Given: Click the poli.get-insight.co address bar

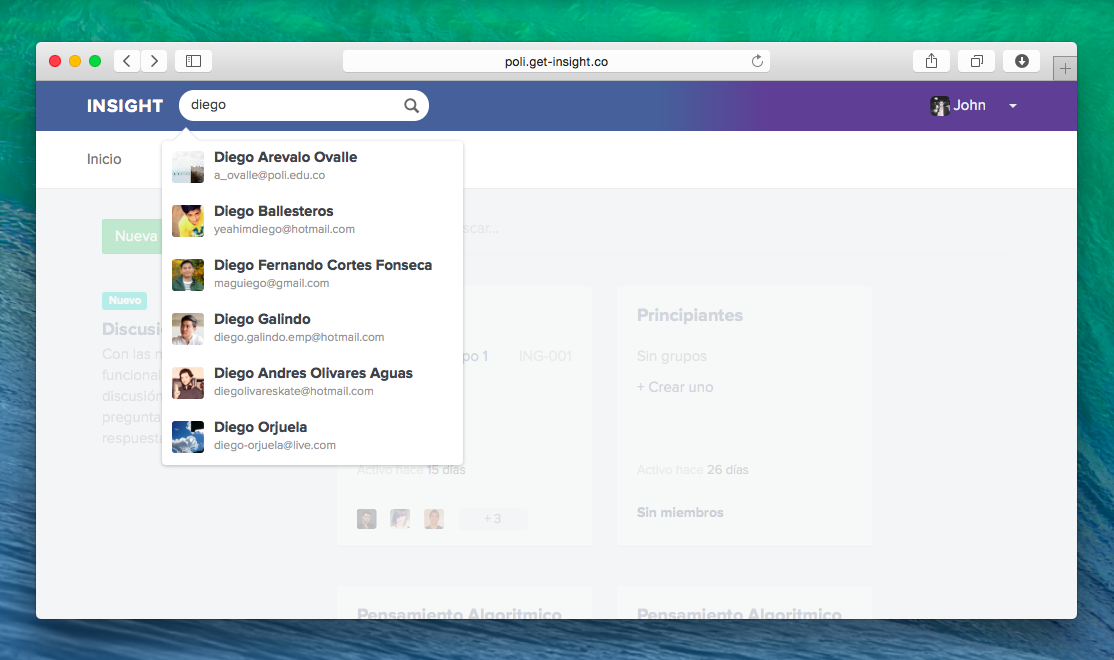Looking at the screenshot, I should click(x=556, y=61).
